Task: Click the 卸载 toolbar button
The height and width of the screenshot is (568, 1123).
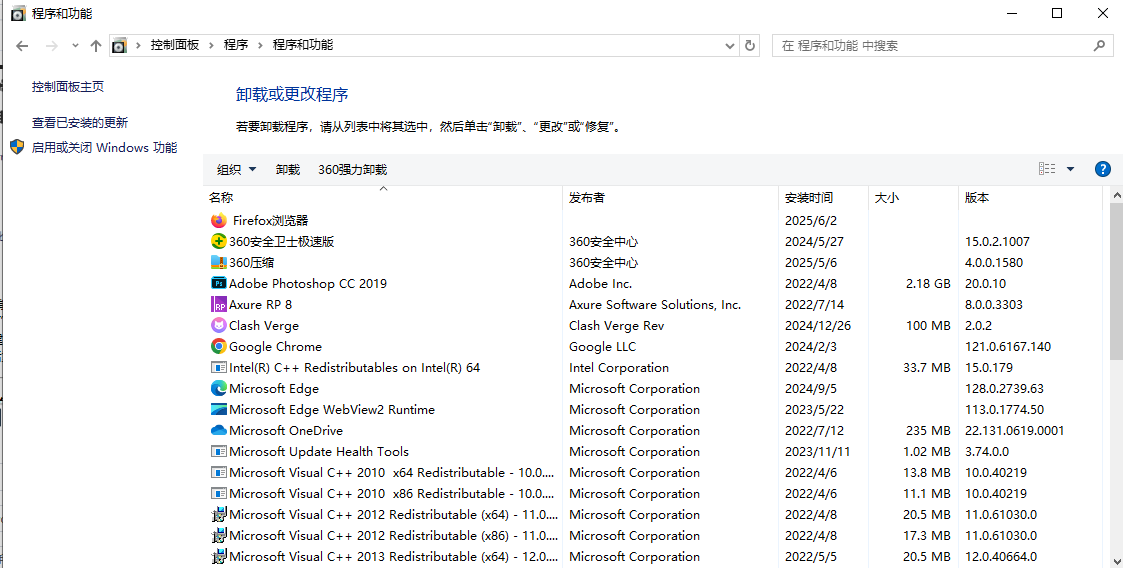Action: 288,170
